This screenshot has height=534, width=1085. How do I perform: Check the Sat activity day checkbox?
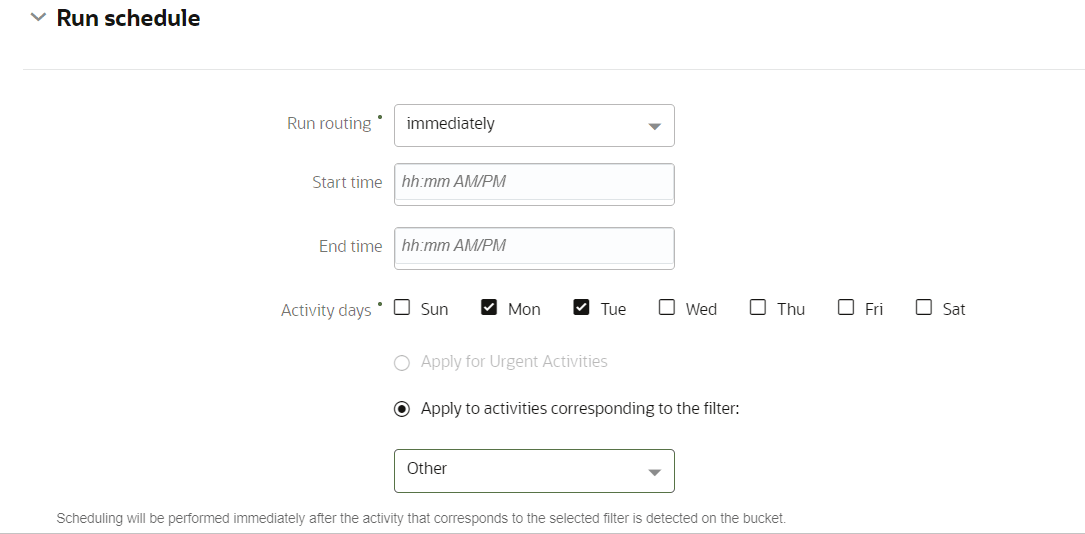coord(924,307)
